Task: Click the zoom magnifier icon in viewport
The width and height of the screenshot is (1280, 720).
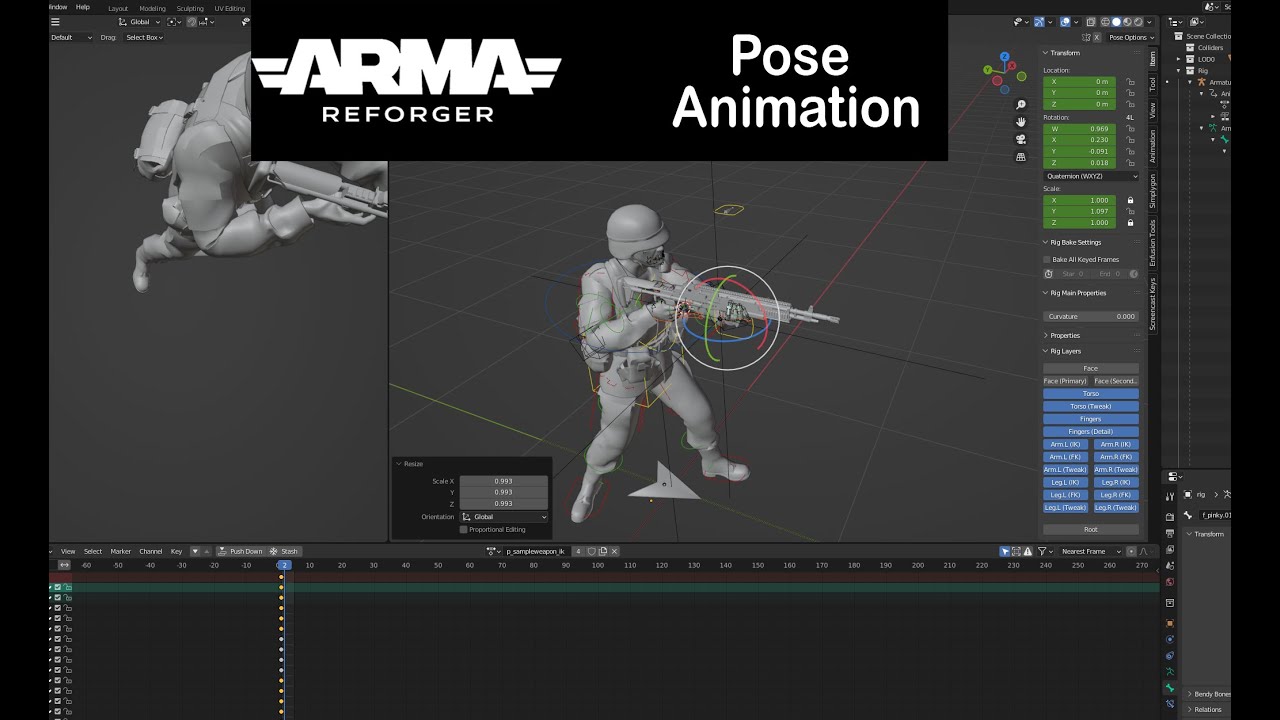Action: point(1021,105)
